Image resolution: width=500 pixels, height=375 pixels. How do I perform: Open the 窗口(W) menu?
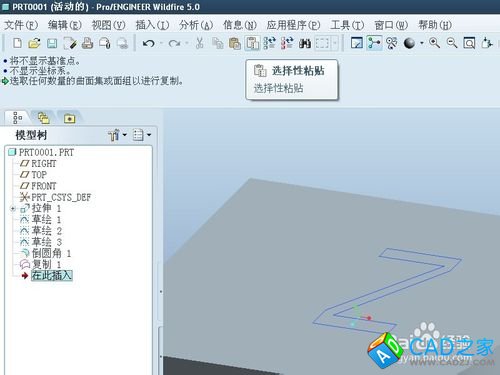[x=391, y=25]
